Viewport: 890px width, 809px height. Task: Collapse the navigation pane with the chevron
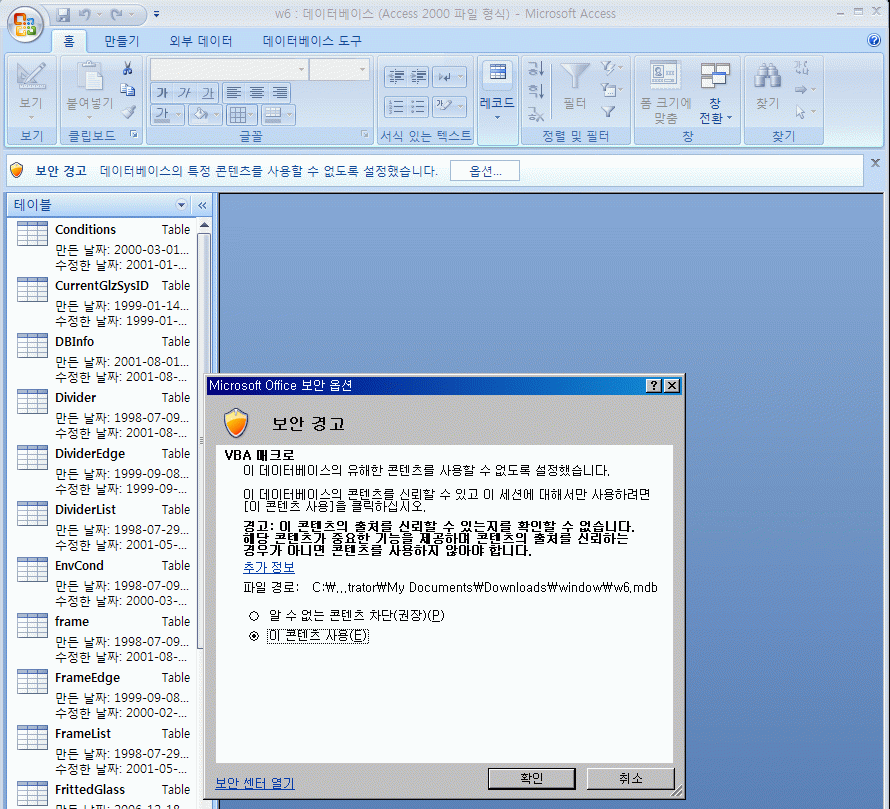point(201,205)
